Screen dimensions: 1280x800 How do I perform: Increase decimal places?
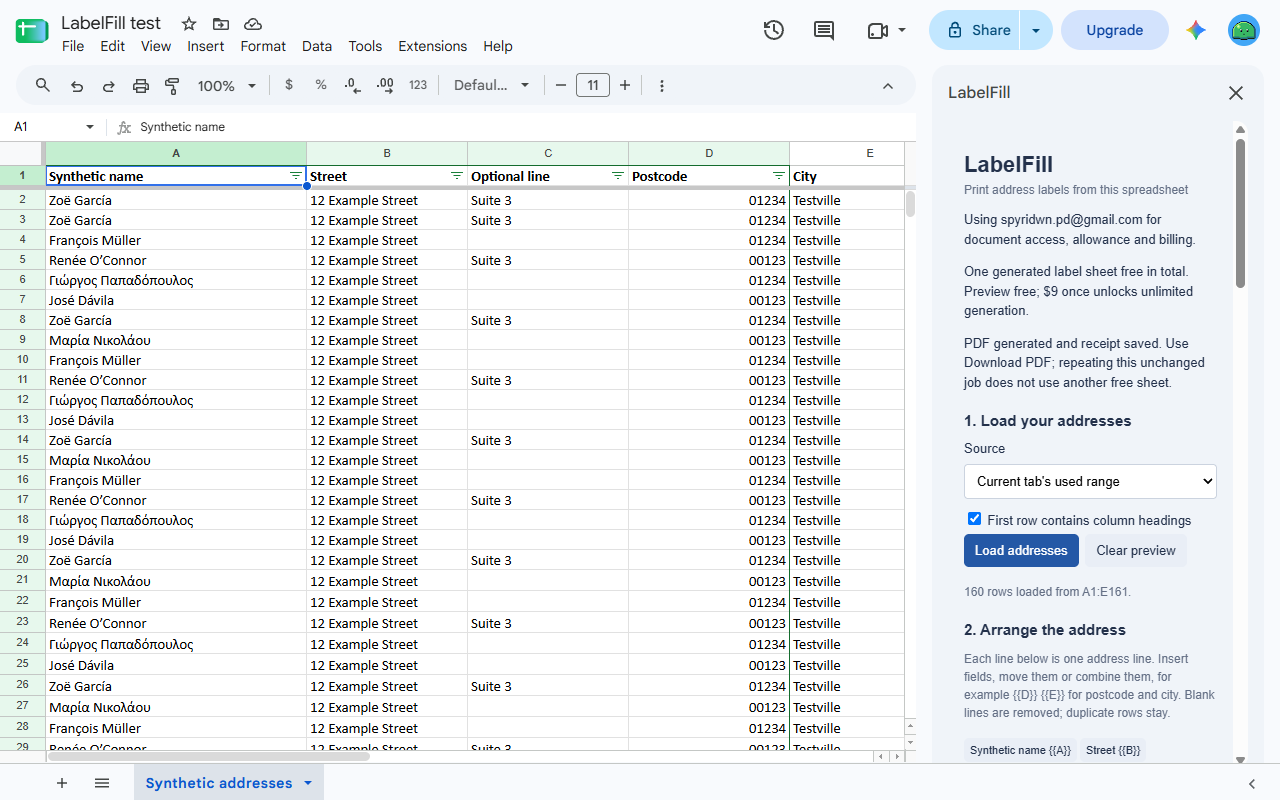[385, 86]
